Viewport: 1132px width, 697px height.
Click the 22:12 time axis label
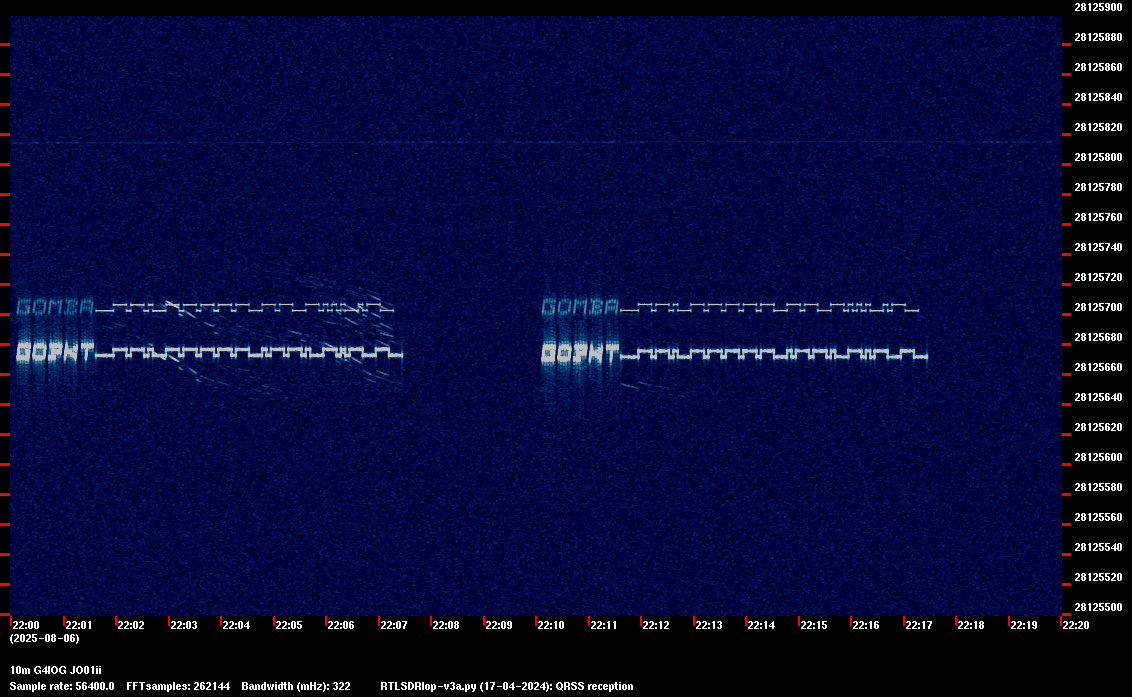[656, 625]
